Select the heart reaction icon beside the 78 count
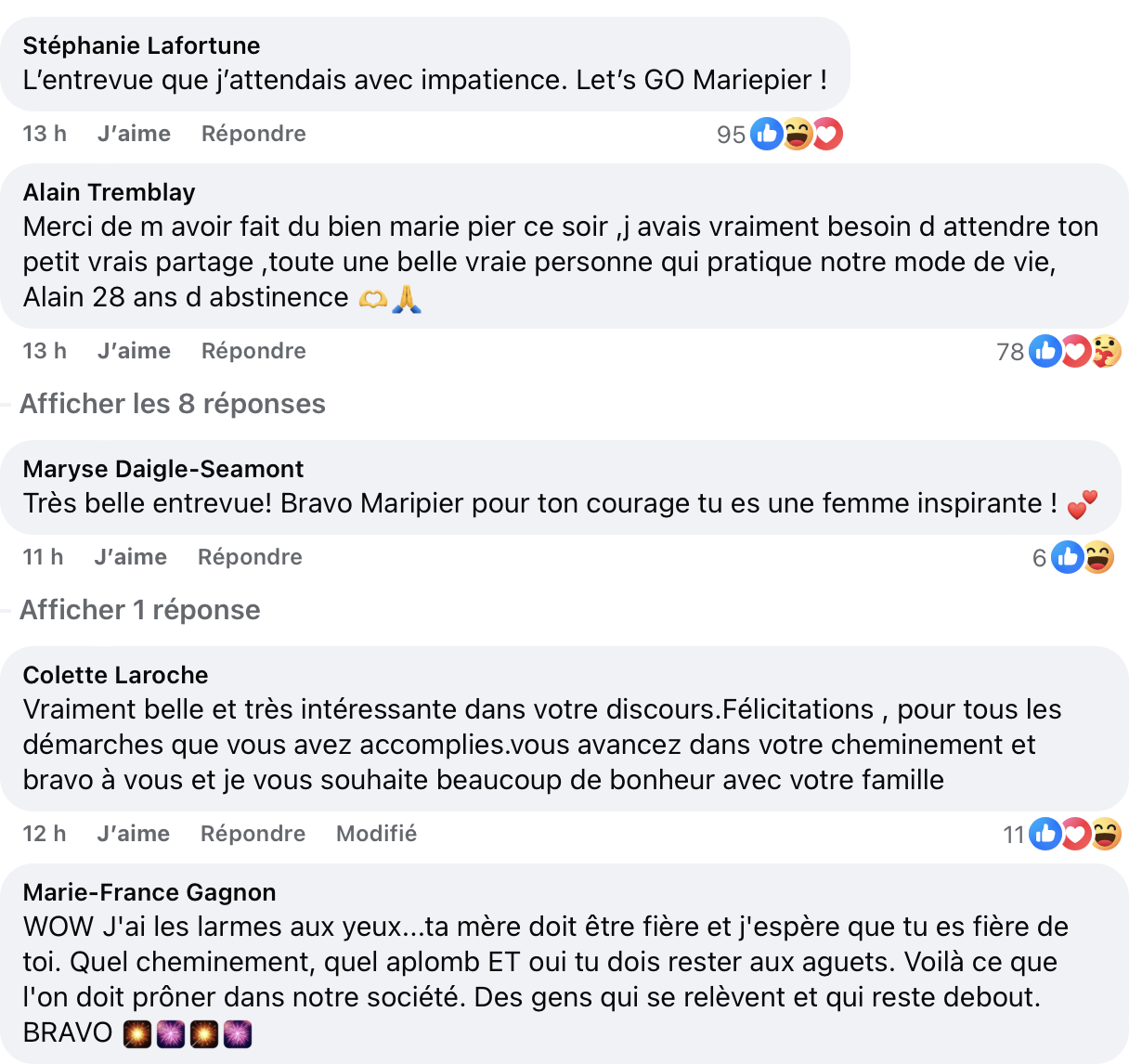The height and width of the screenshot is (1064, 1142). click(x=1075, y=351)
